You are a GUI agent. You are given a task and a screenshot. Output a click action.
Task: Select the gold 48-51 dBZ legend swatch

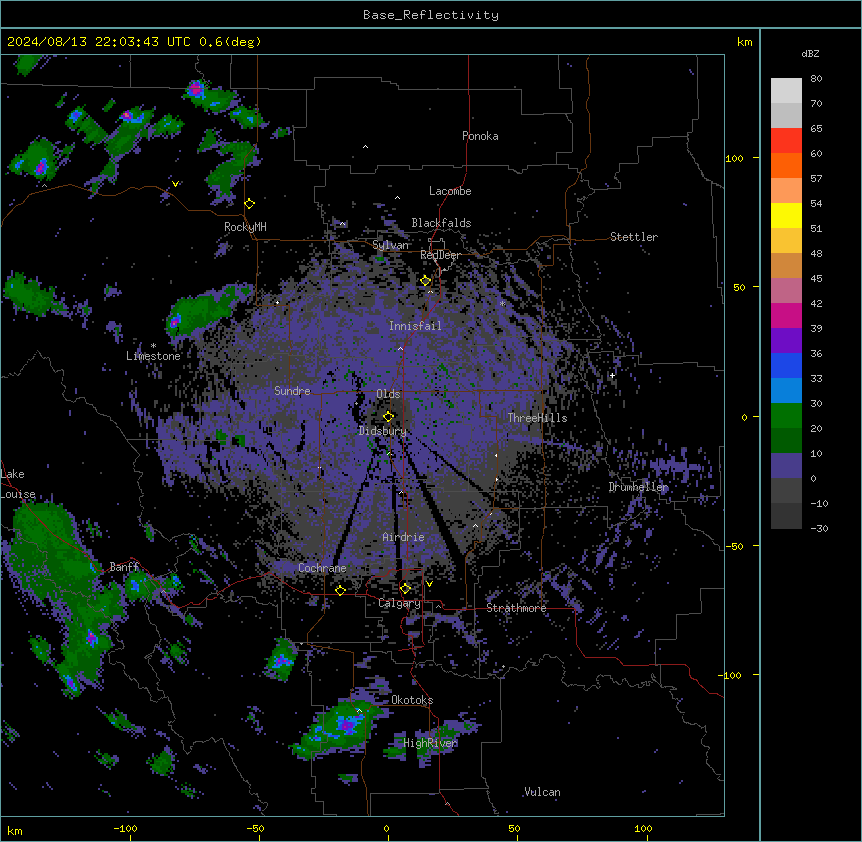point(786,240)
